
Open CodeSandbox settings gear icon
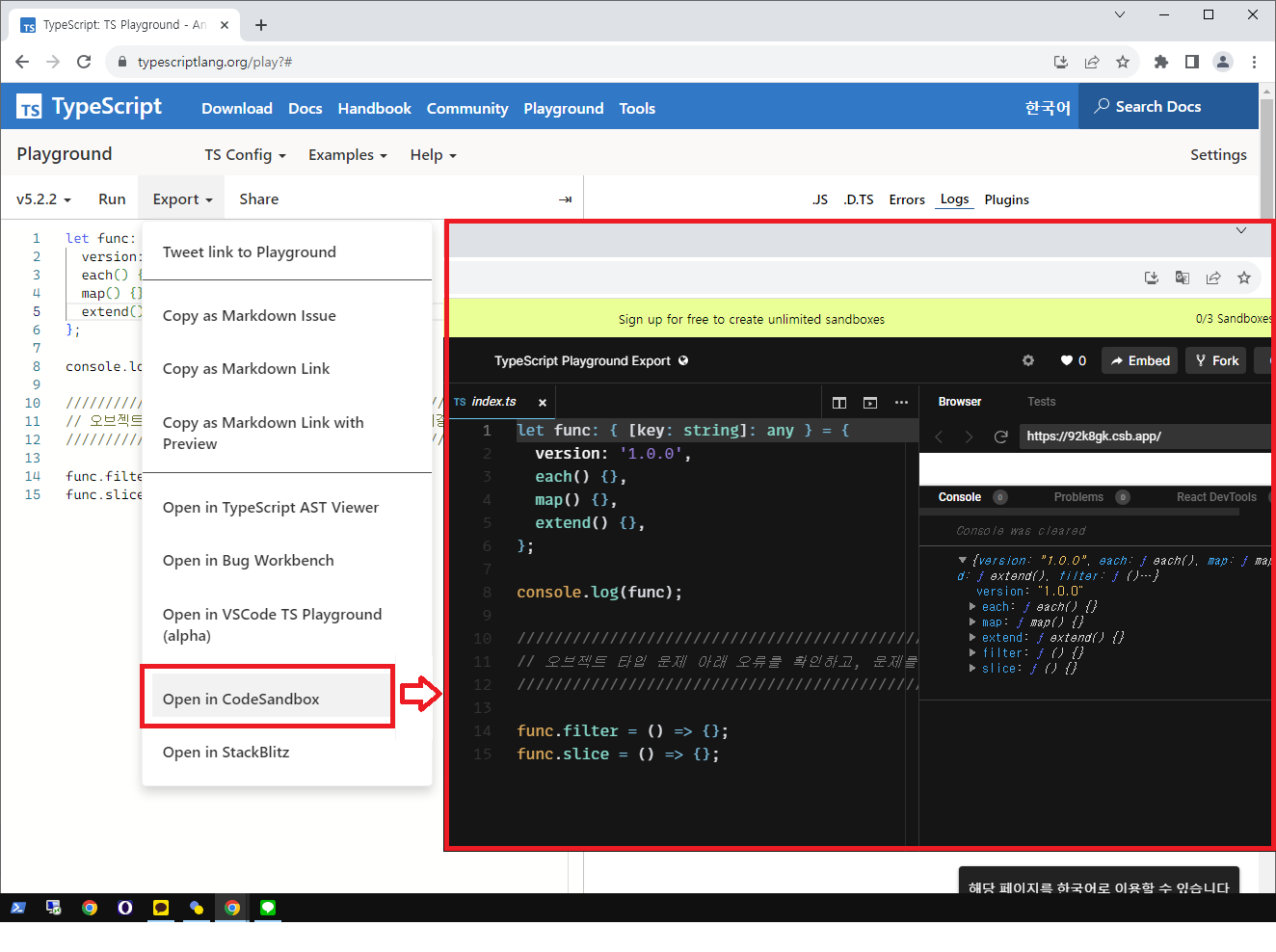[1028, 360]
